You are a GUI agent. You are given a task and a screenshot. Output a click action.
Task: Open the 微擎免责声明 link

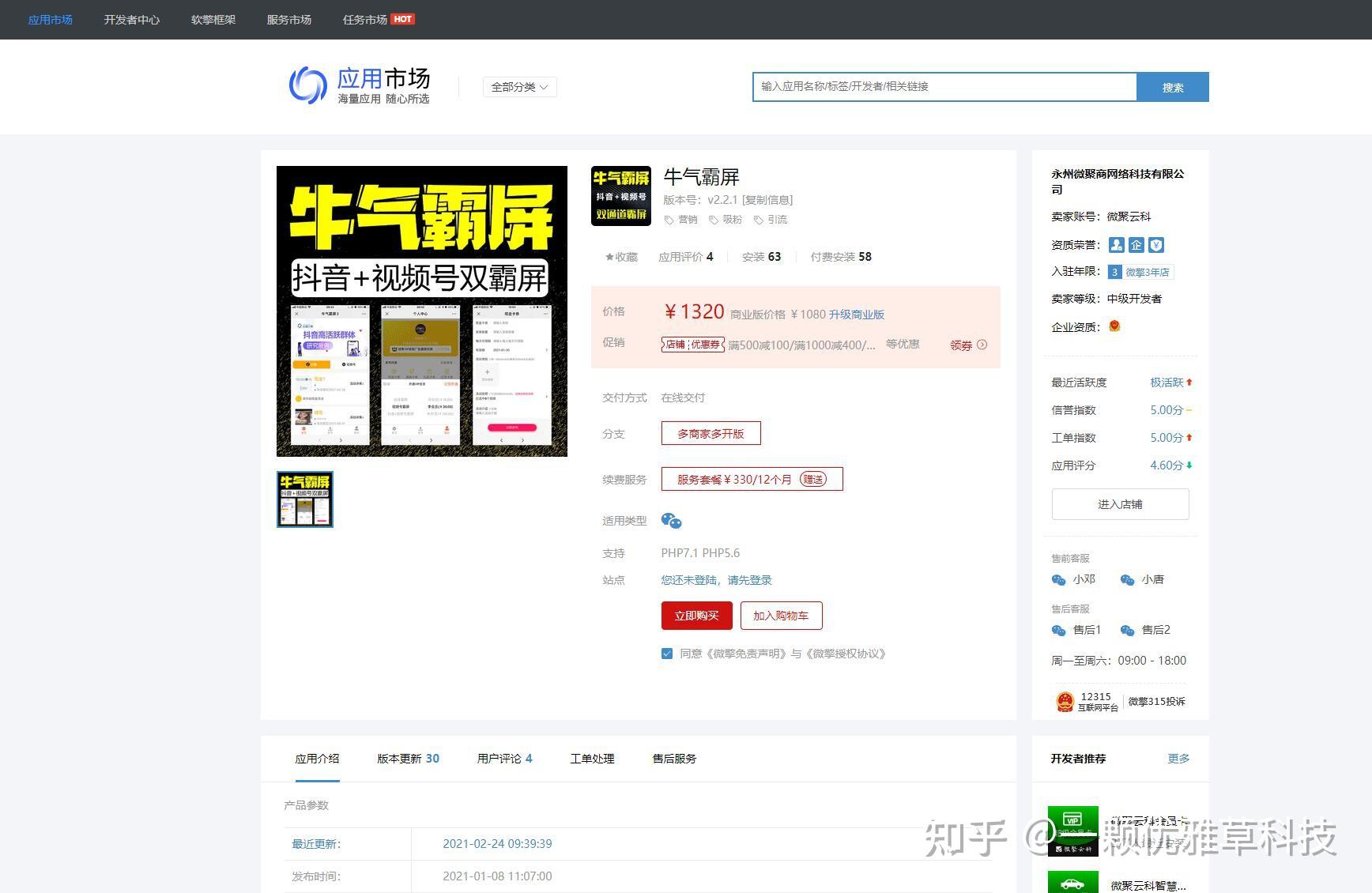(x=744, y=654)
